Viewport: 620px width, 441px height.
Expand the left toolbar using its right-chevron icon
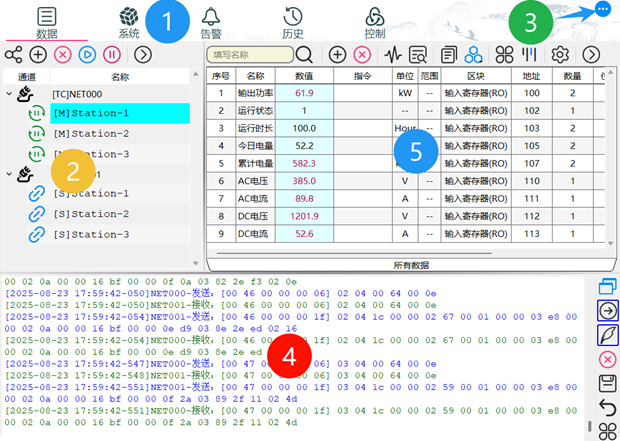[143, 55]
